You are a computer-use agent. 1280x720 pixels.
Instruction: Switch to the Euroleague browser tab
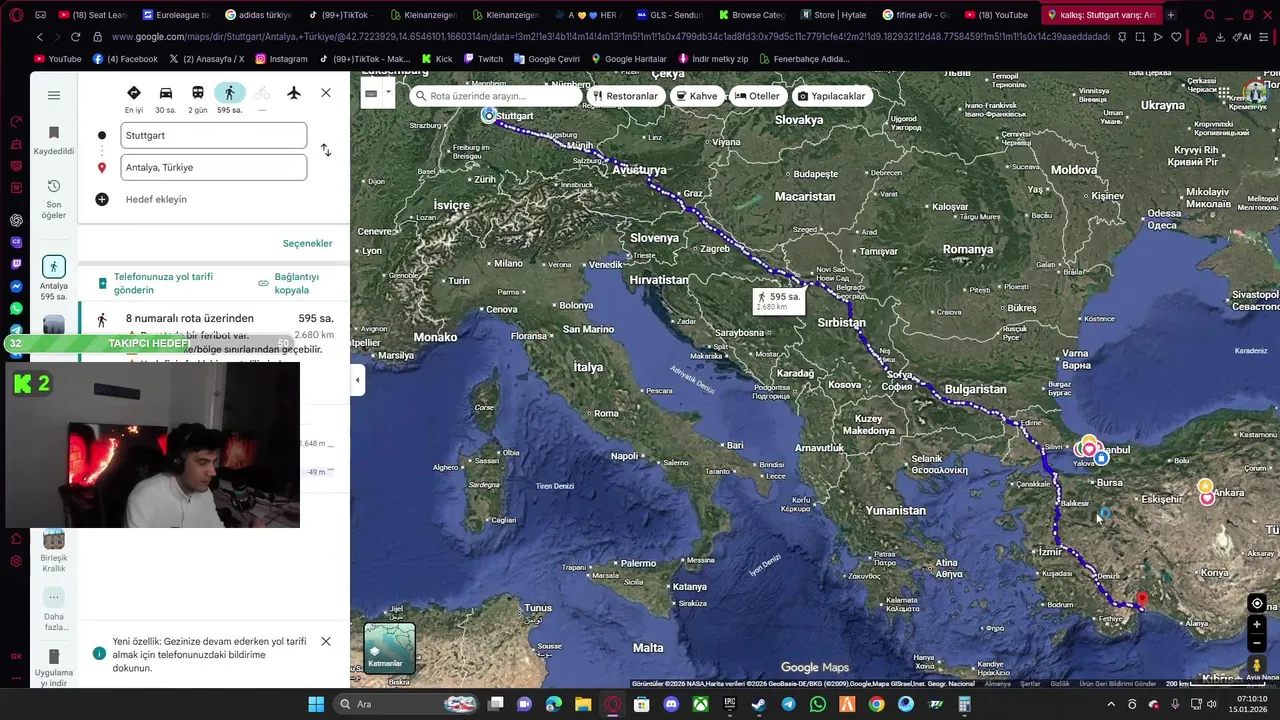coord(176,15)
